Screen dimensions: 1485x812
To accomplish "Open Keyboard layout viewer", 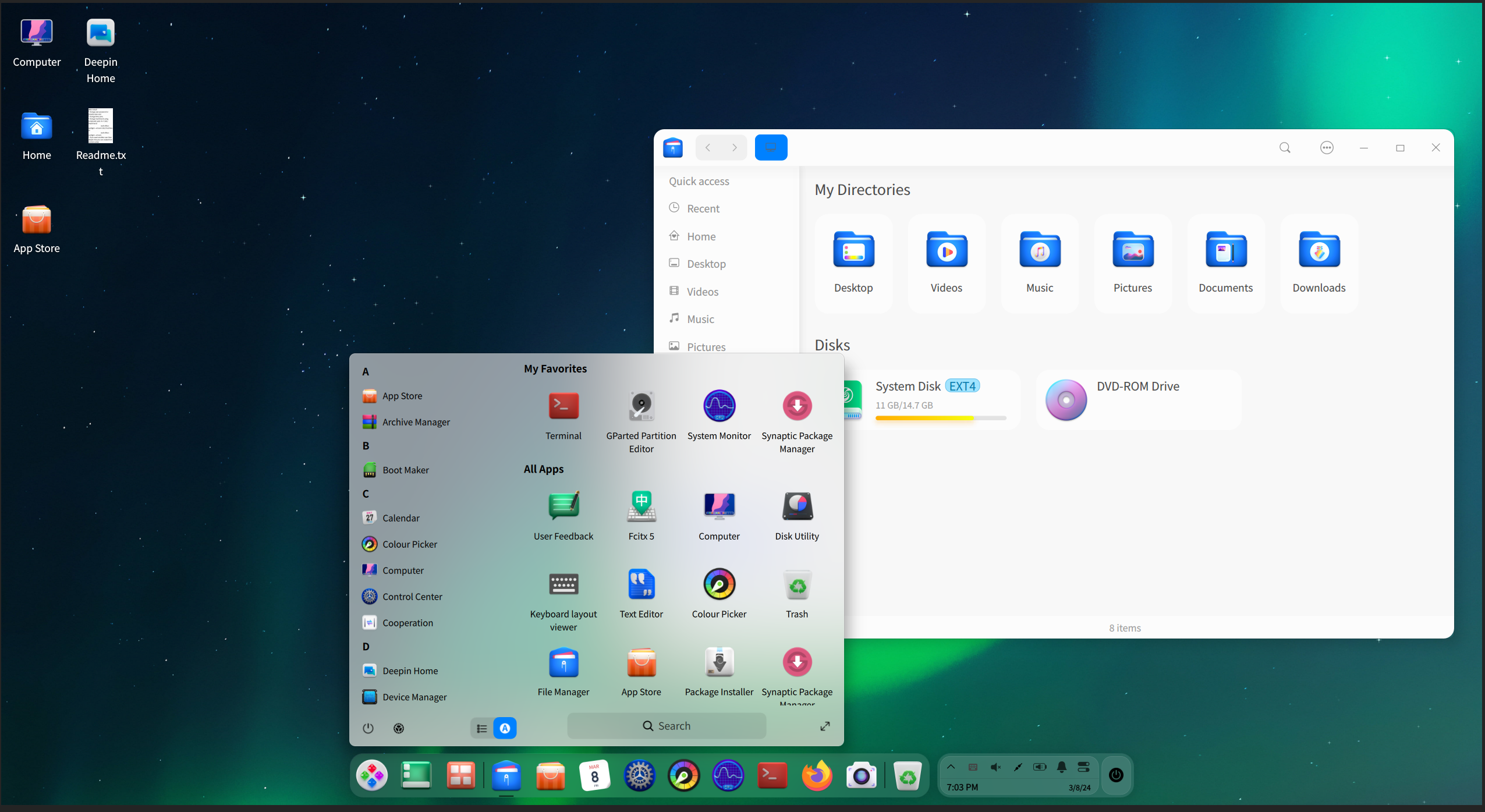I will click(563, 584).
